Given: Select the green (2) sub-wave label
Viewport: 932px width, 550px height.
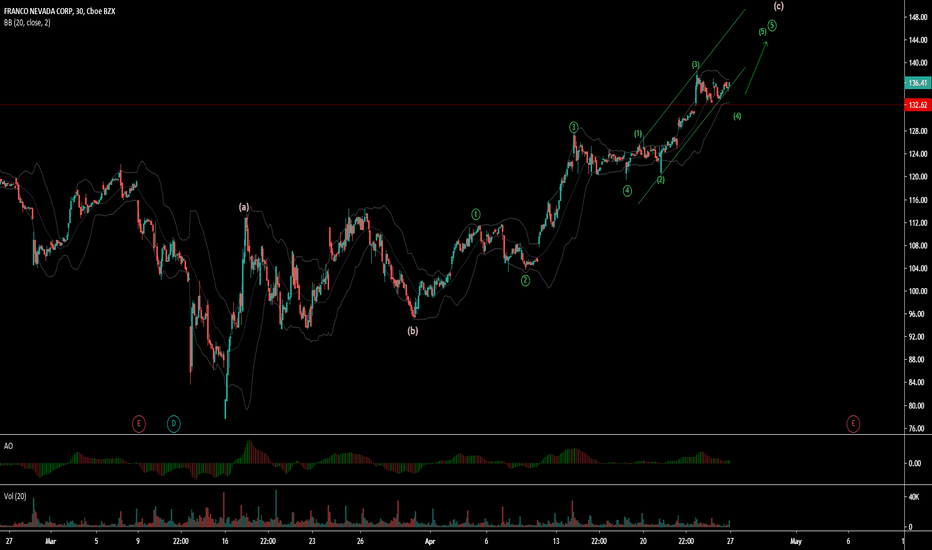Looking at the screenshot, I should coord(660,180).
